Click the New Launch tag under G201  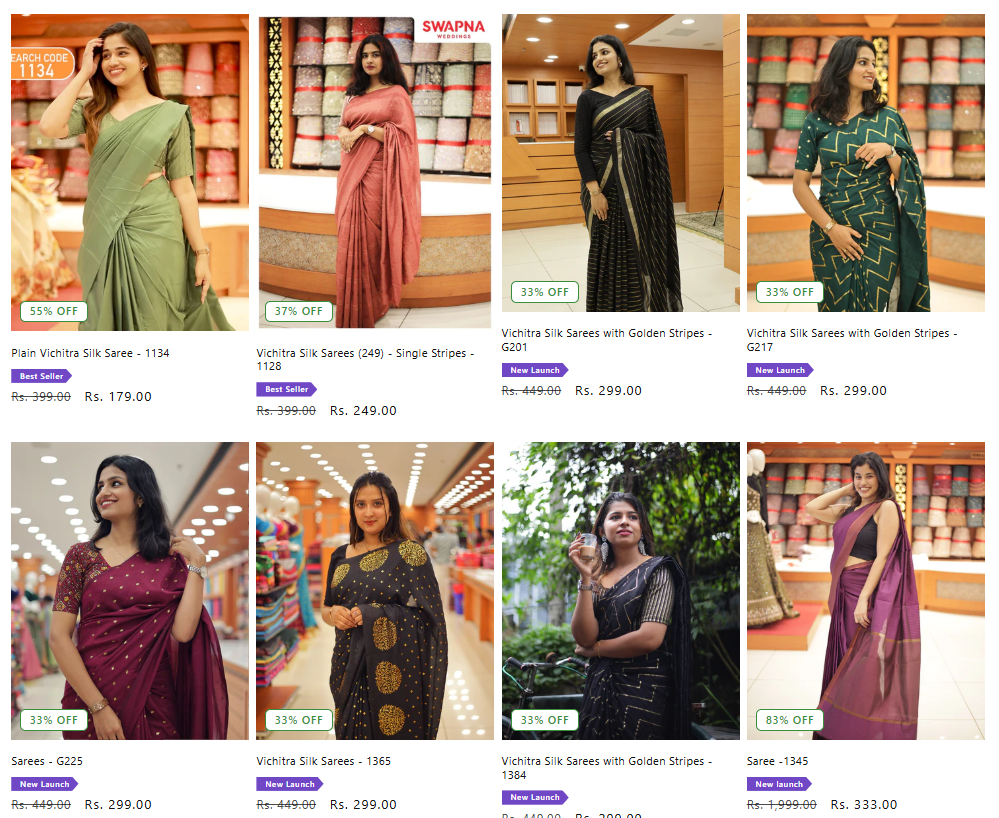tap(534, 370)
